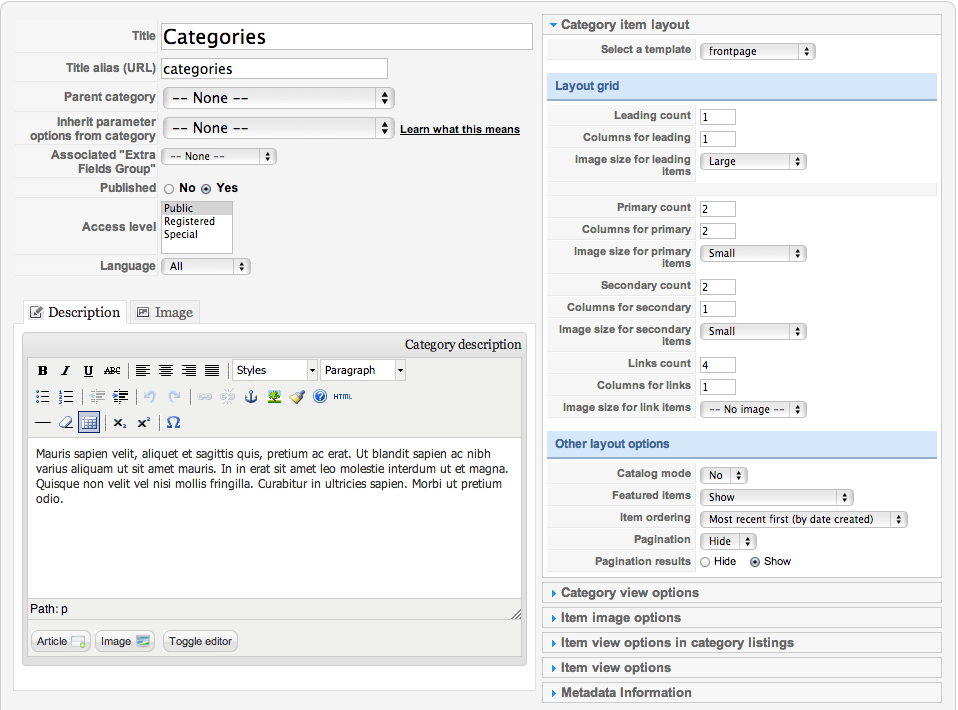
Task: Change the Image size for leading items
Action: (753, 161)
